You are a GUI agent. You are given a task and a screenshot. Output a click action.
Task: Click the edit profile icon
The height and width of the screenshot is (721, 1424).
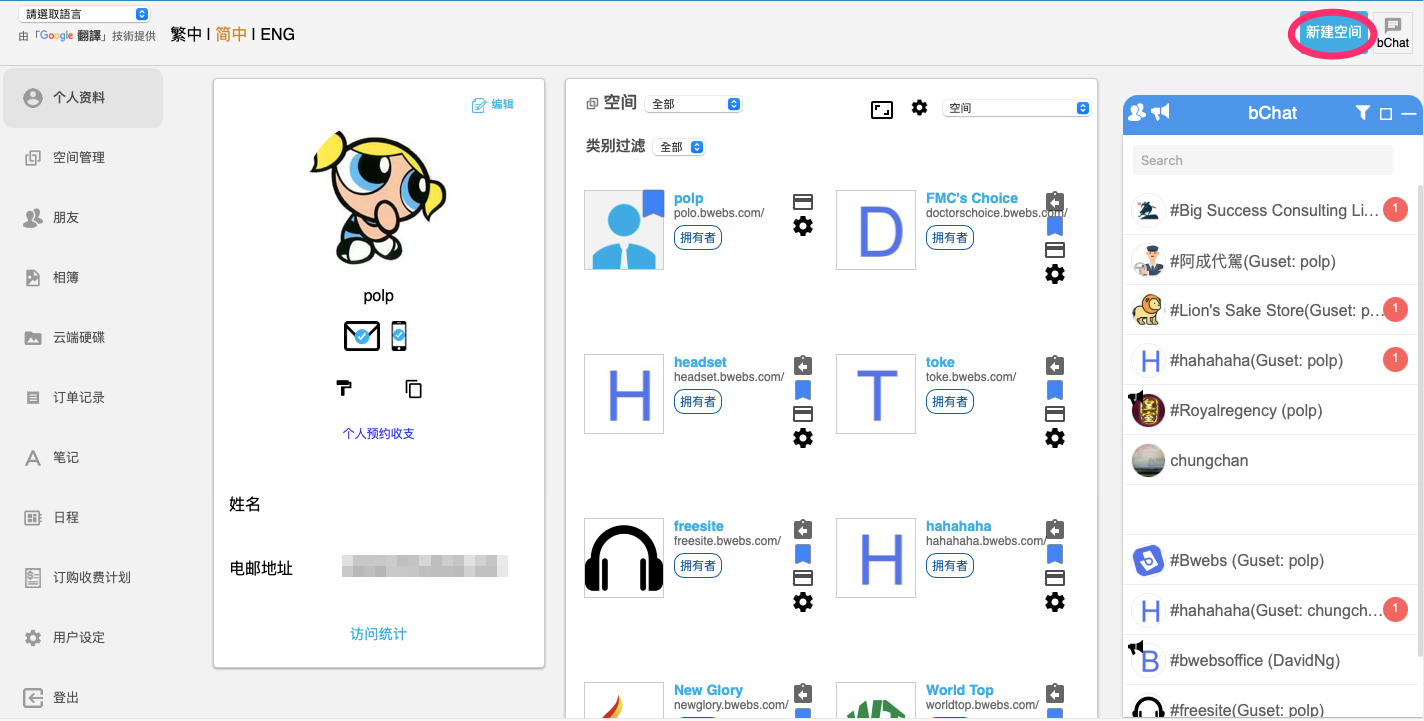coord(479,104)
